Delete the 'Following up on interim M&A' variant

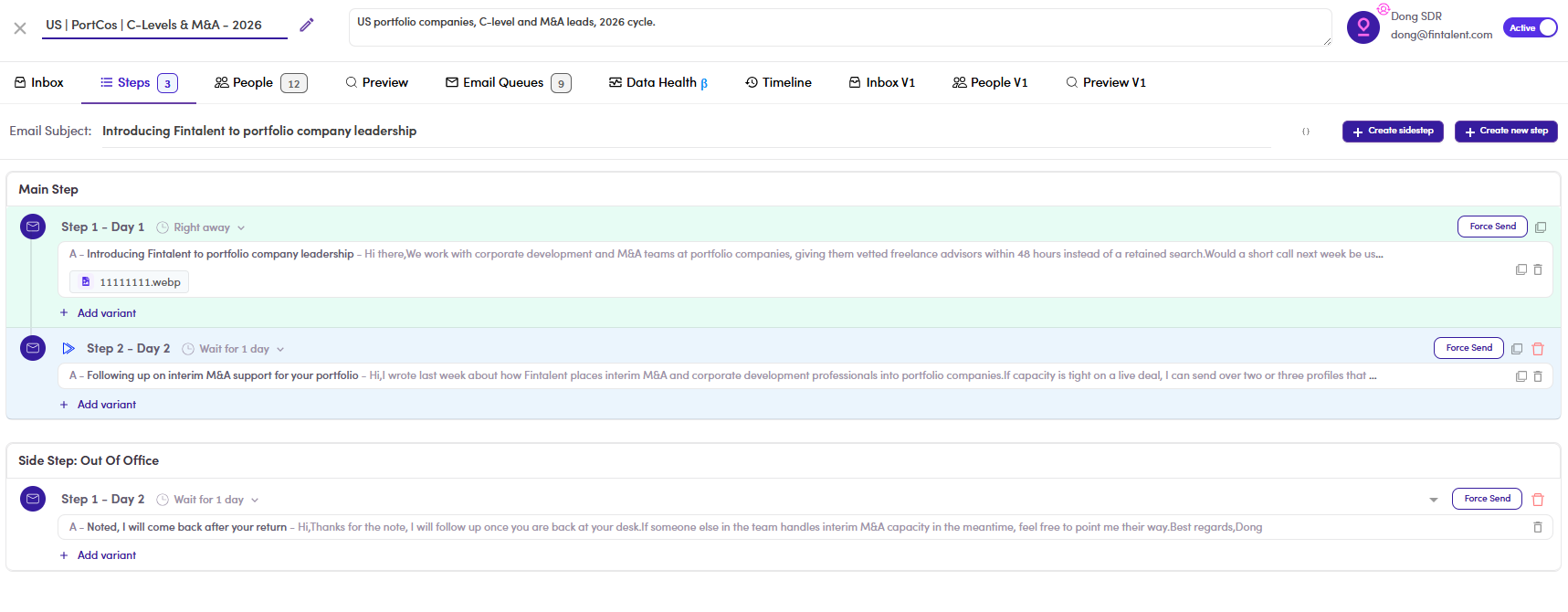[x=1538, y=376]
